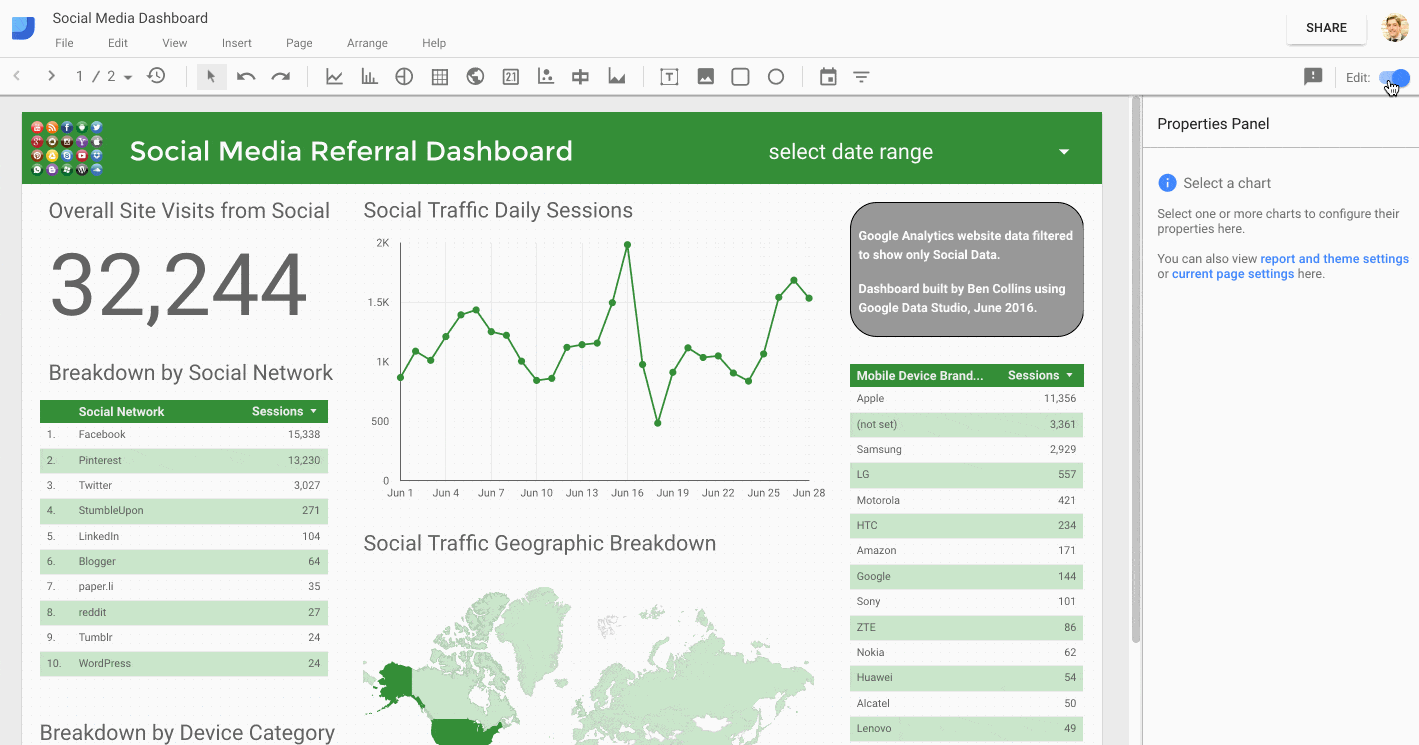Insert a scatter chart

click(x=545, y=76)
